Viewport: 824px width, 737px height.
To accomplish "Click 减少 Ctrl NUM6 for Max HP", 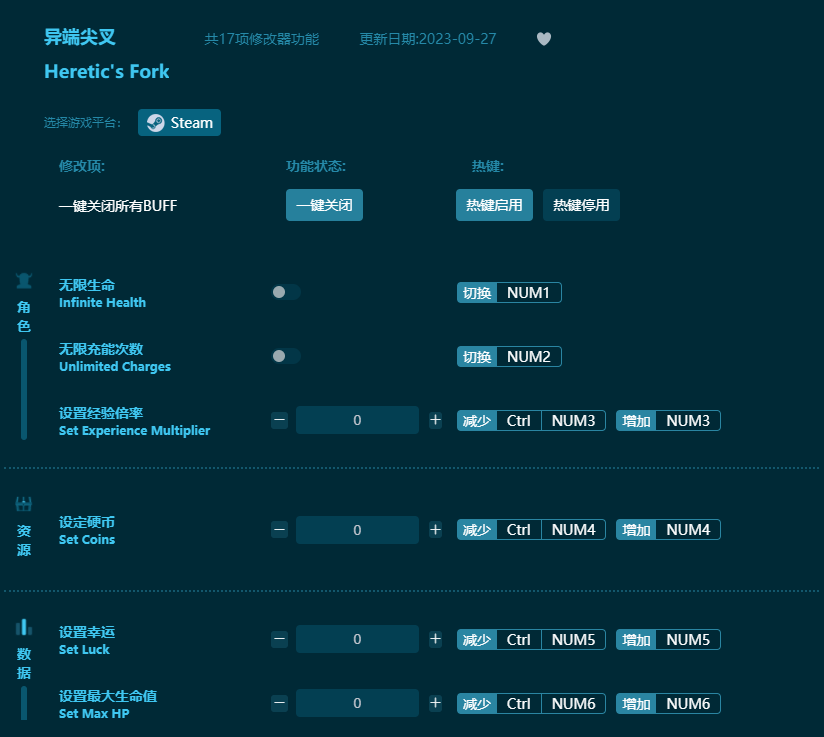I will point(531,703).
